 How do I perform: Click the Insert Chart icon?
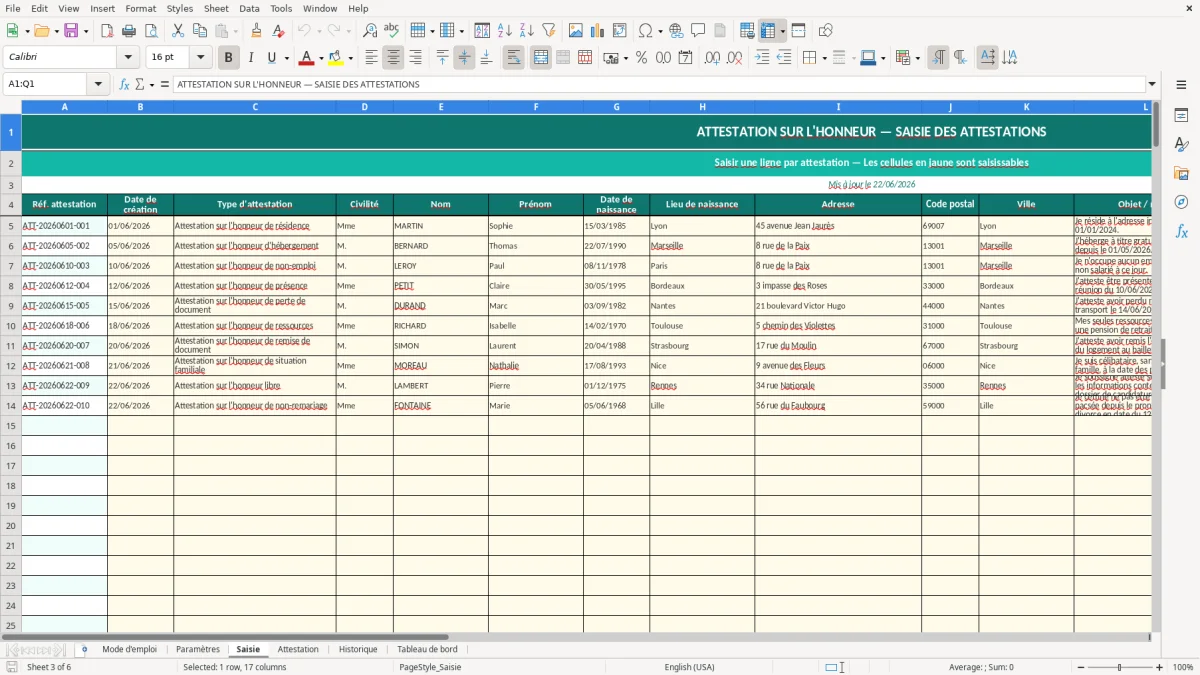598,31
